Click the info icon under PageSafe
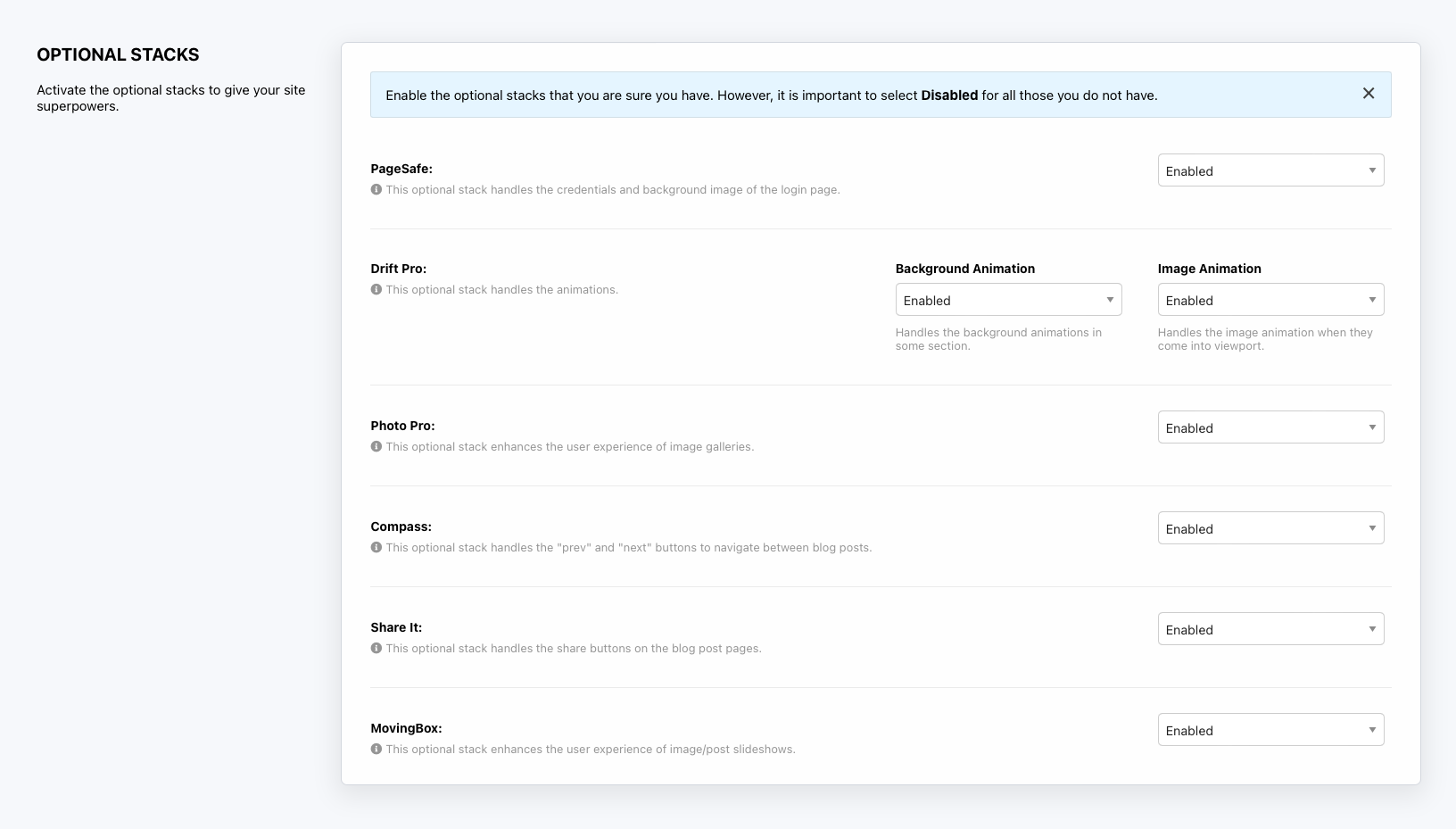The height and width of the screenshot is (829, 1456). pyautogui.click(x=376, y=189)
